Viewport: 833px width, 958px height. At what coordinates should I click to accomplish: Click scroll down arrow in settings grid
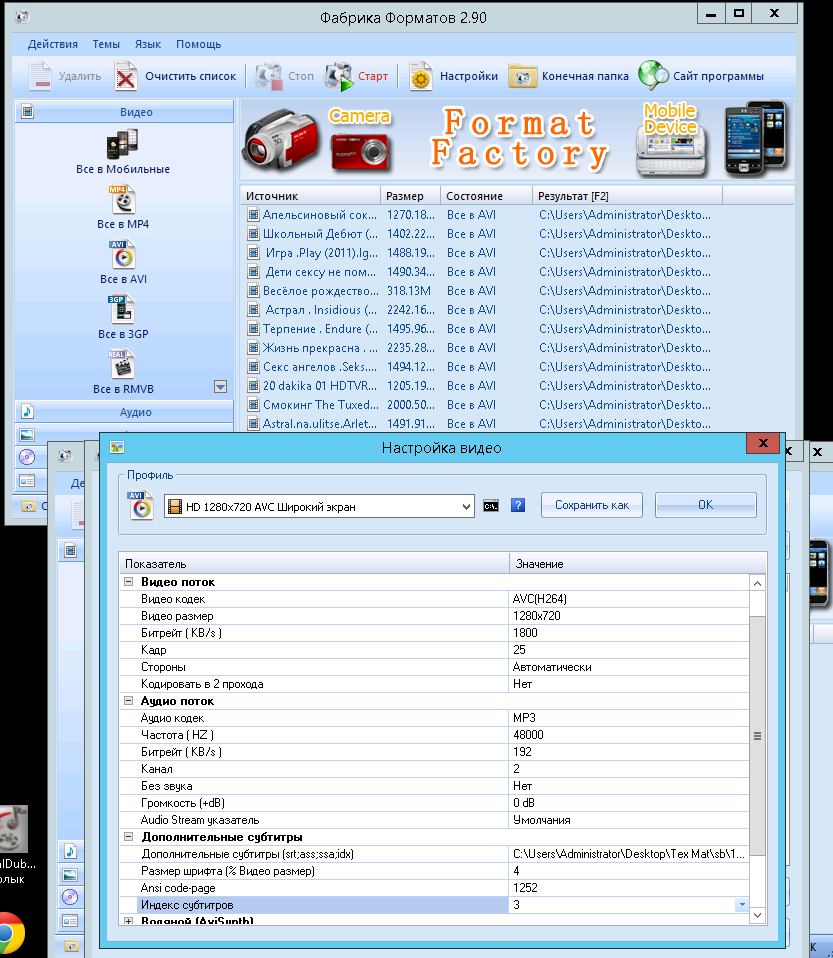757,915
